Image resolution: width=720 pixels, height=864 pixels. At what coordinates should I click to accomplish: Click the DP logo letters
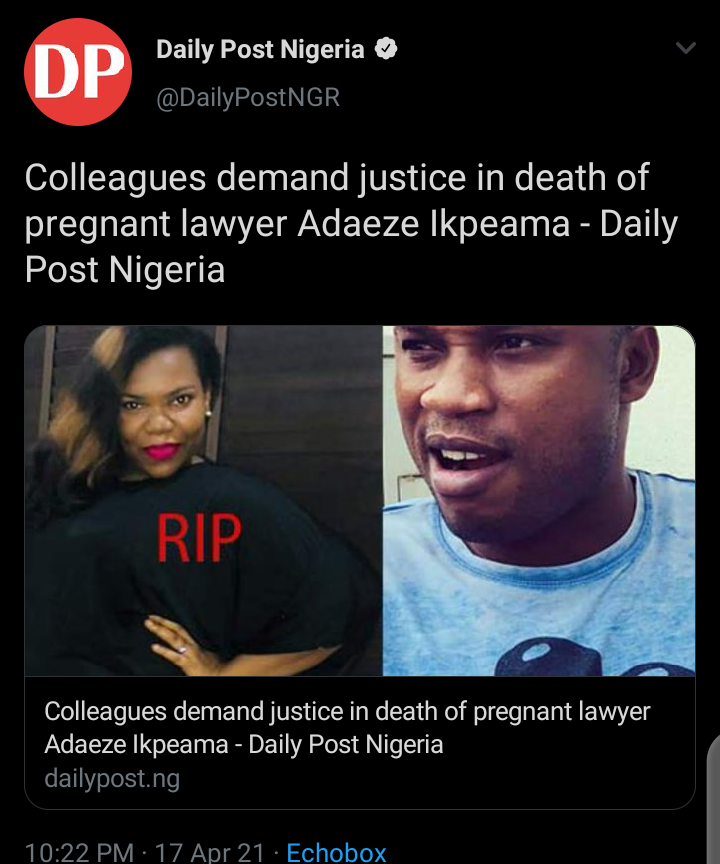pyautogui.click(x=79, y=72)
